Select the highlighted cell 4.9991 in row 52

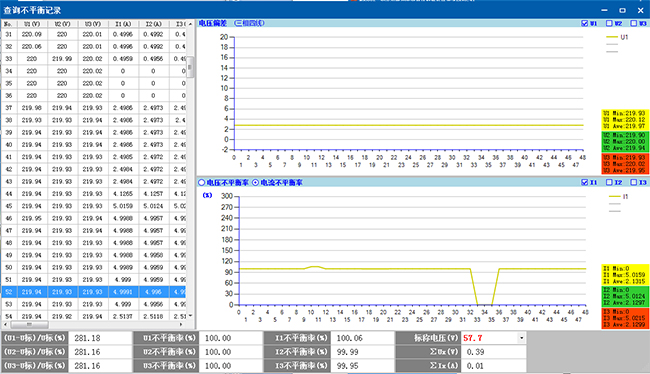click(123, 292)
